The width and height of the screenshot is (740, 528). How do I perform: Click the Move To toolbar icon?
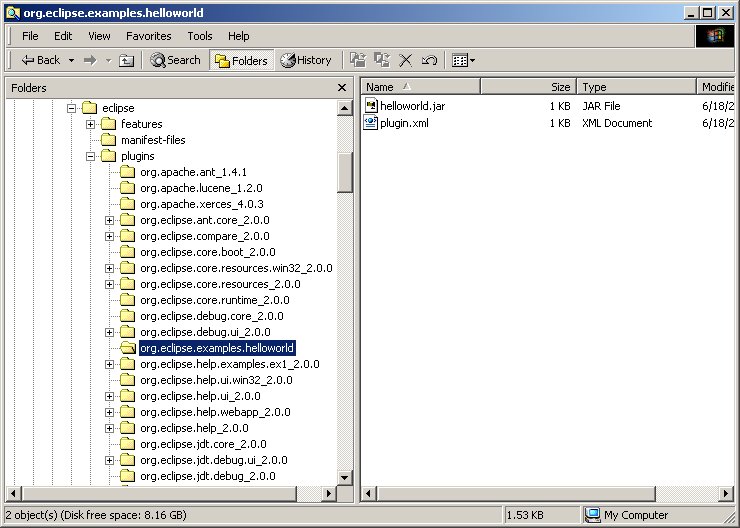point(358,60)
